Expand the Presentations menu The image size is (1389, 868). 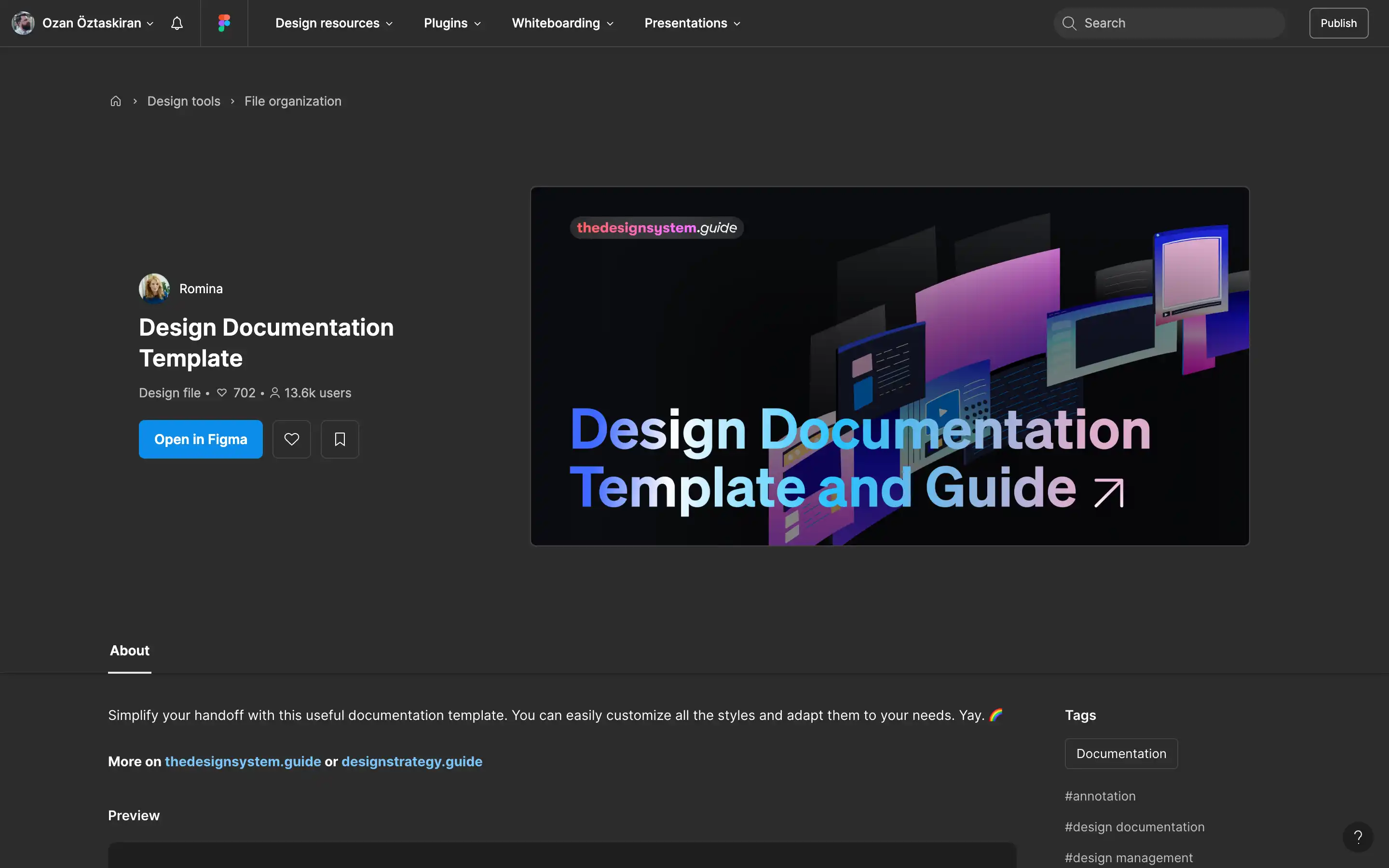pyautogui.click(x=692, y=23)
